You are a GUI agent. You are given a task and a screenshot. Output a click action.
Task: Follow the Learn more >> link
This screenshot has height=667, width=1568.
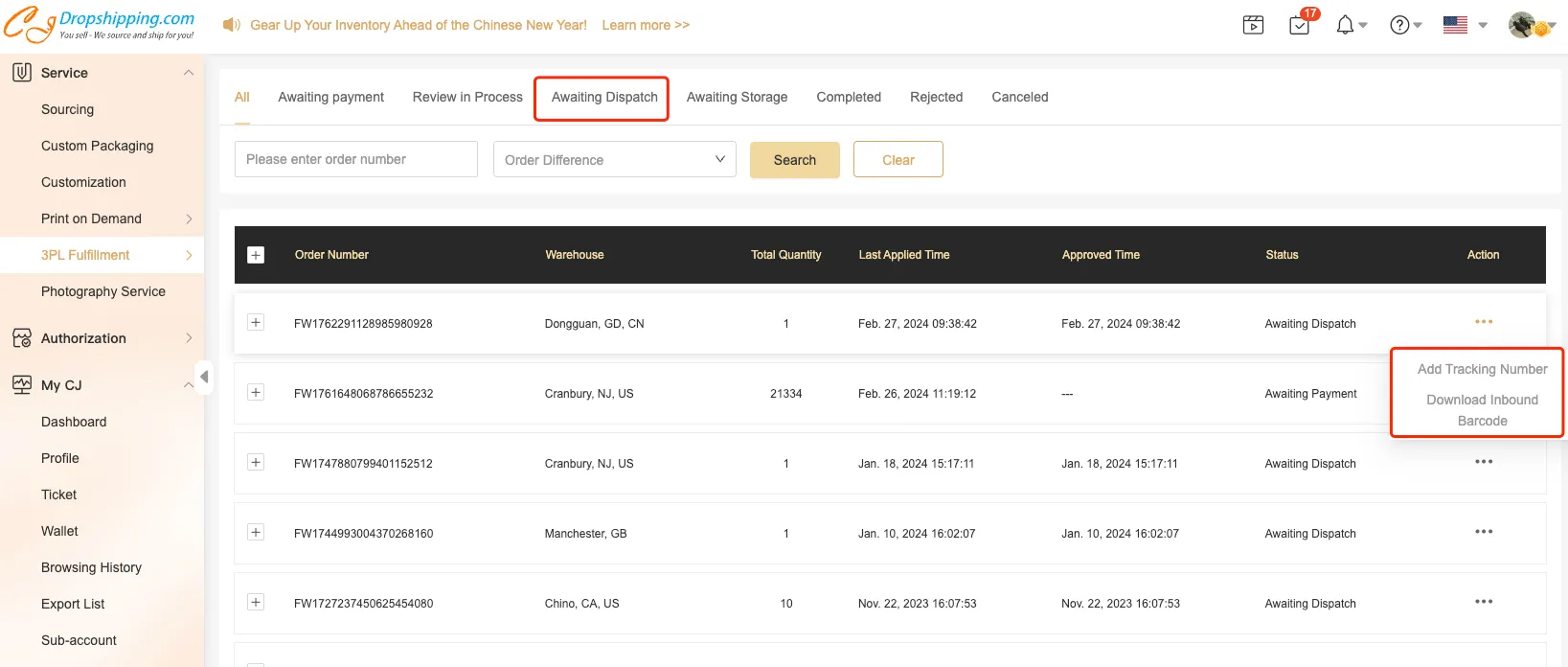point(645,25)
